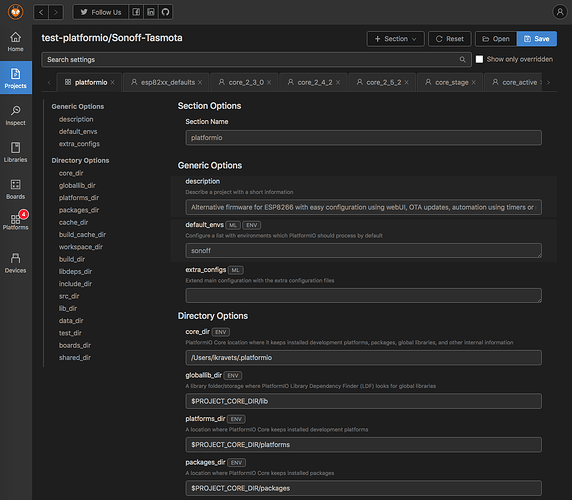Jump to Generic Options in the sidebar
The width and height of the screenshot is (572, 500).
(x=78, y=106)
